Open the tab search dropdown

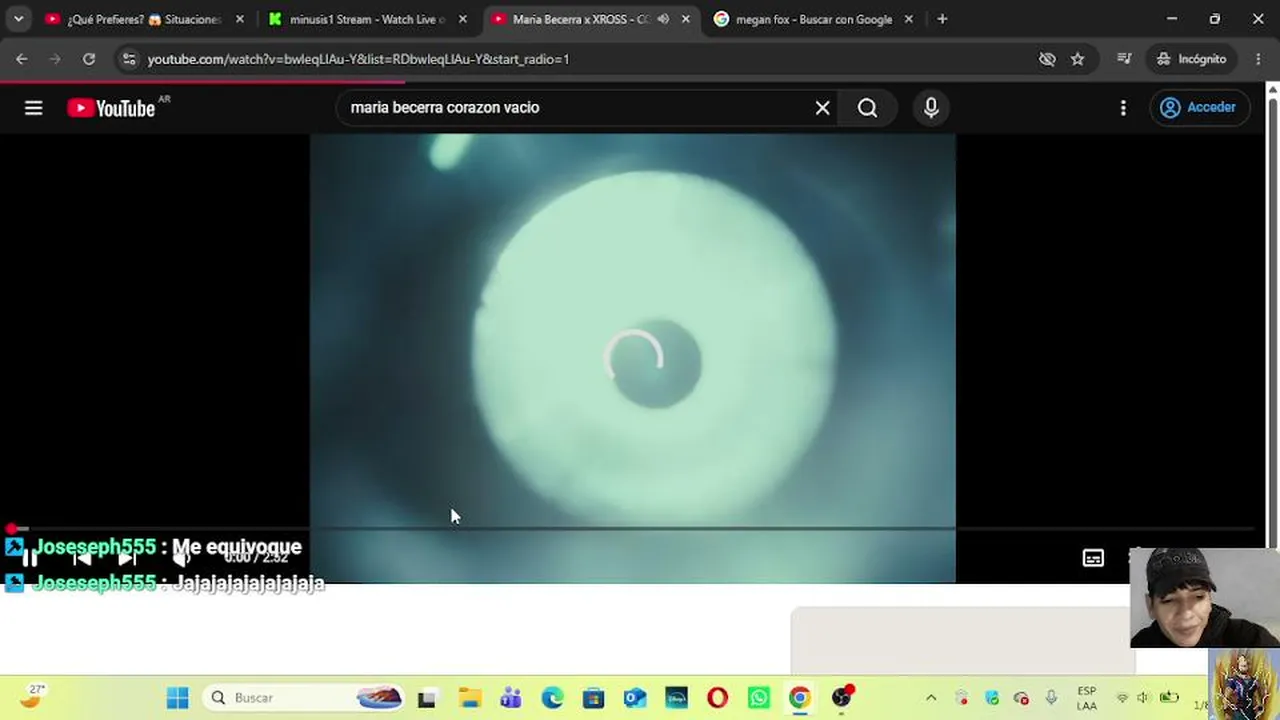pyautogui.click(x=18, y=19)
